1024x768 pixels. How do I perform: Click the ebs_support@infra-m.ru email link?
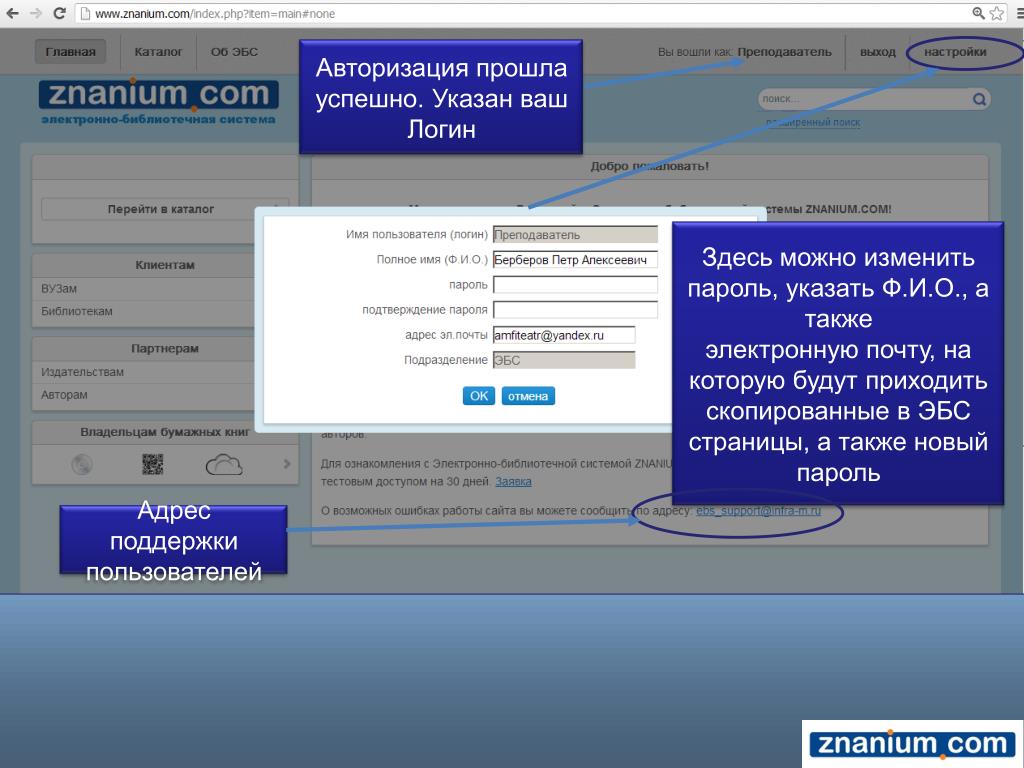pos(758,510)
